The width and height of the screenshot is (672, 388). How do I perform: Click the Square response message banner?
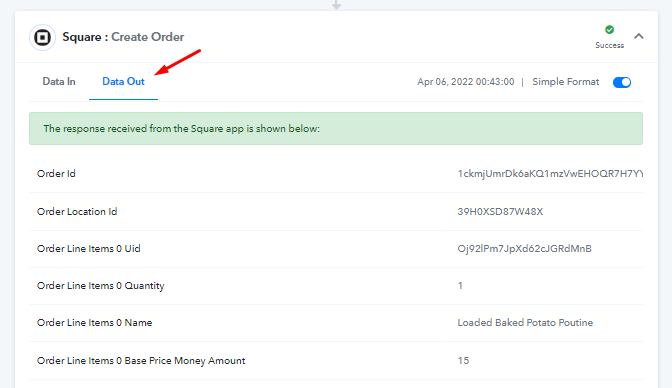[x=336, y=129]
